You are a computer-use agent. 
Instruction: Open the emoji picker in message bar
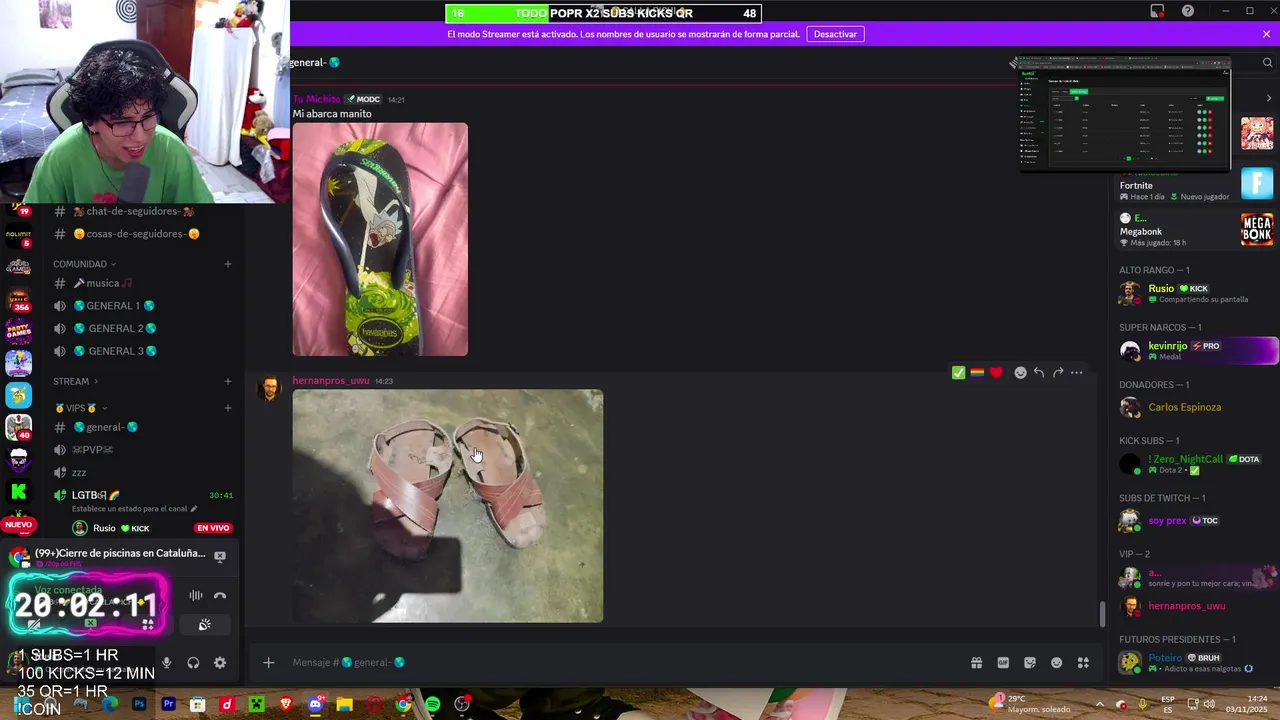1057,662
